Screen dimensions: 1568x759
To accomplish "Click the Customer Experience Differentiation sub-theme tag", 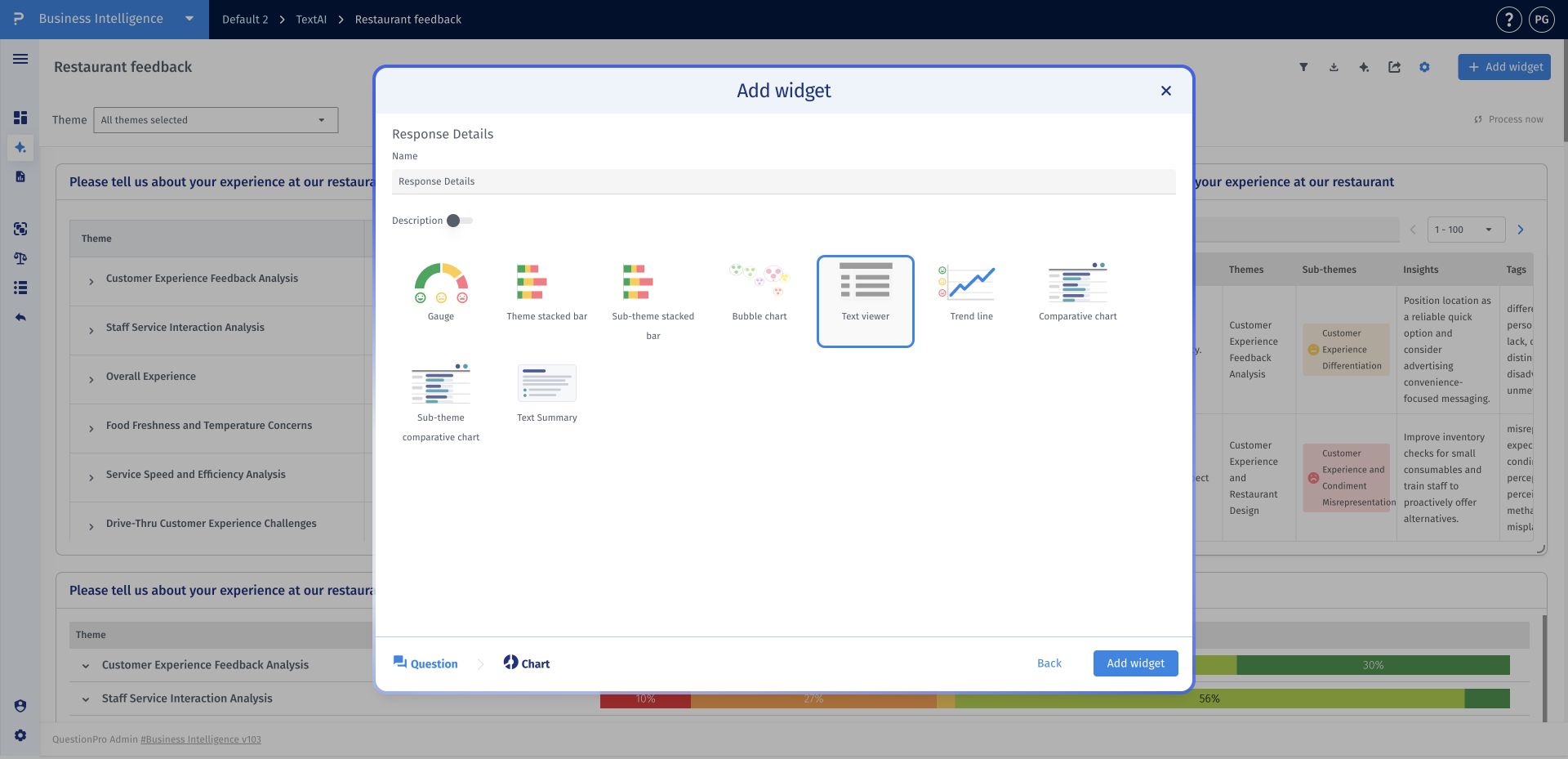I will pyautogui.click(x=1346, y=350).
